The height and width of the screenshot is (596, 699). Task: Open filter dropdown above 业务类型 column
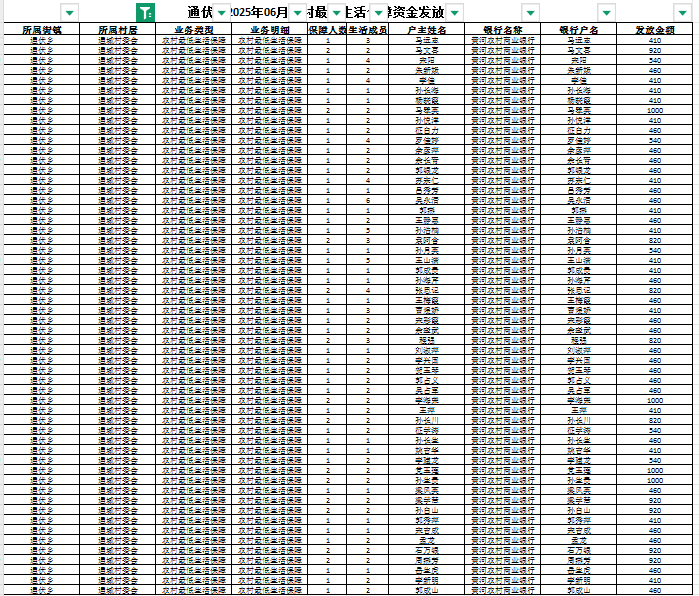221,13
